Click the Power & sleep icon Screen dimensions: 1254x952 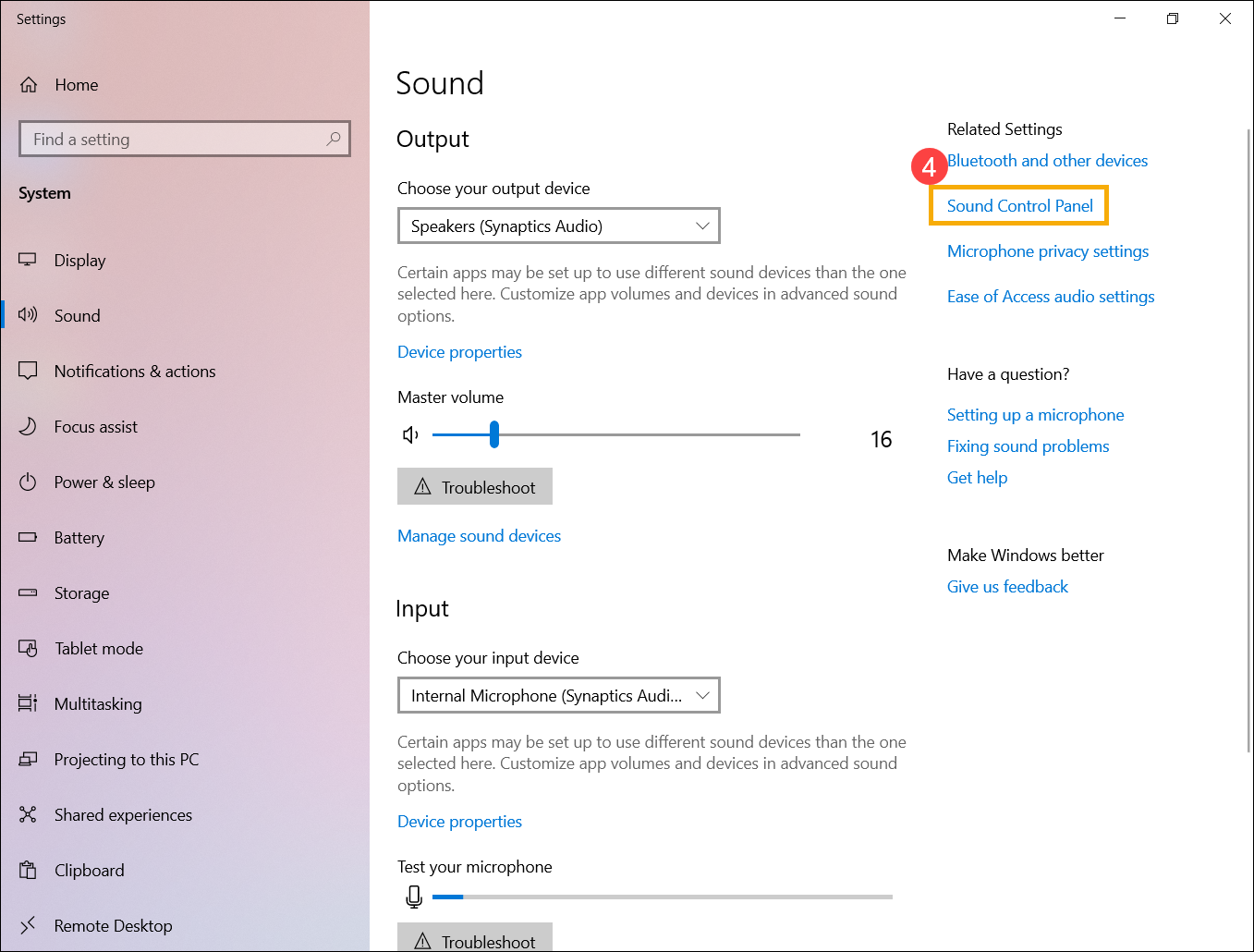coord(28,482)
